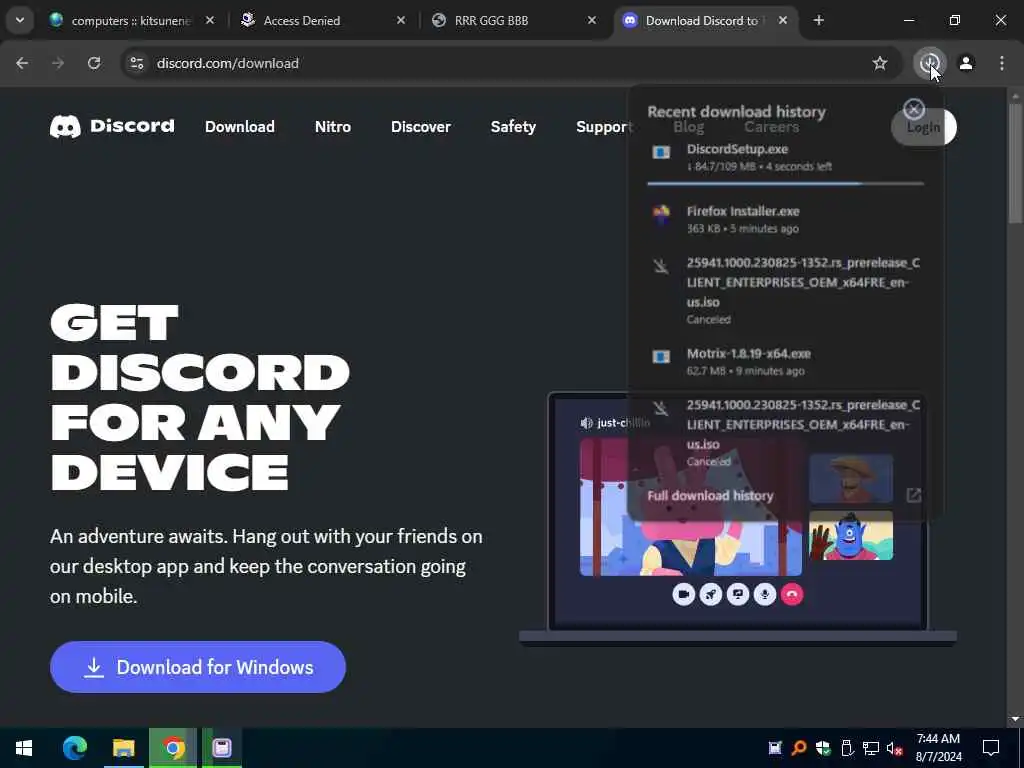
Task: Click the Motrix installer file icon
Action: [661, 357]
